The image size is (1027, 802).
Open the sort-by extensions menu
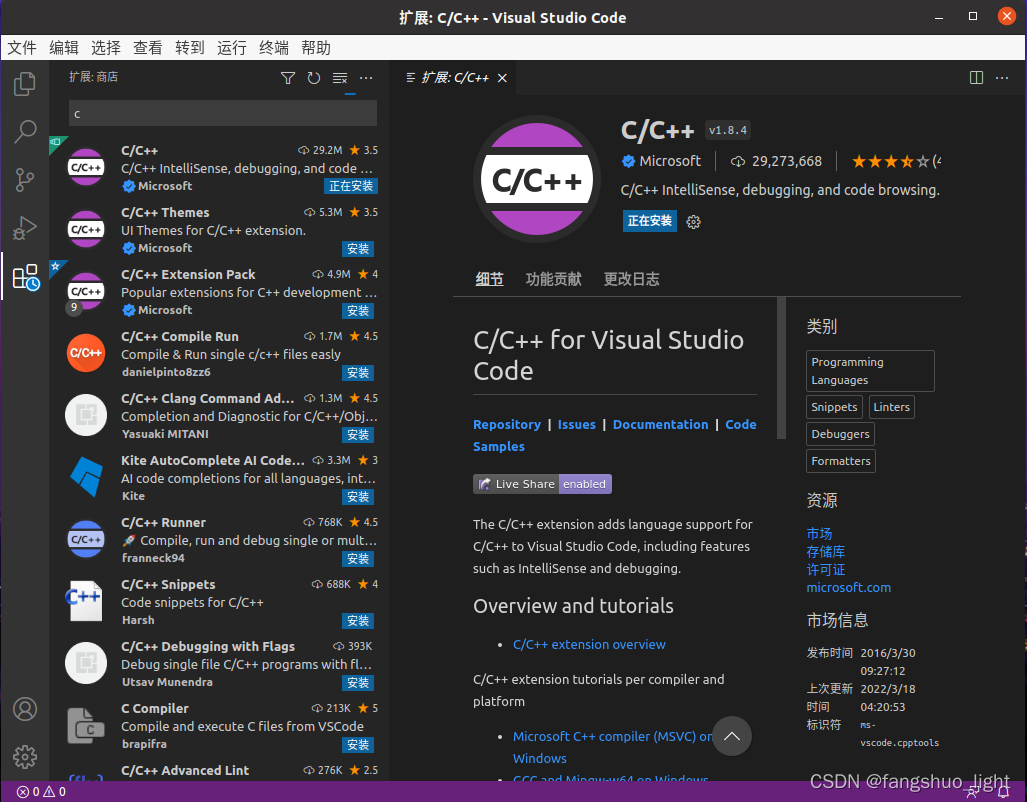pyautogui.click(x=339, y=77)
